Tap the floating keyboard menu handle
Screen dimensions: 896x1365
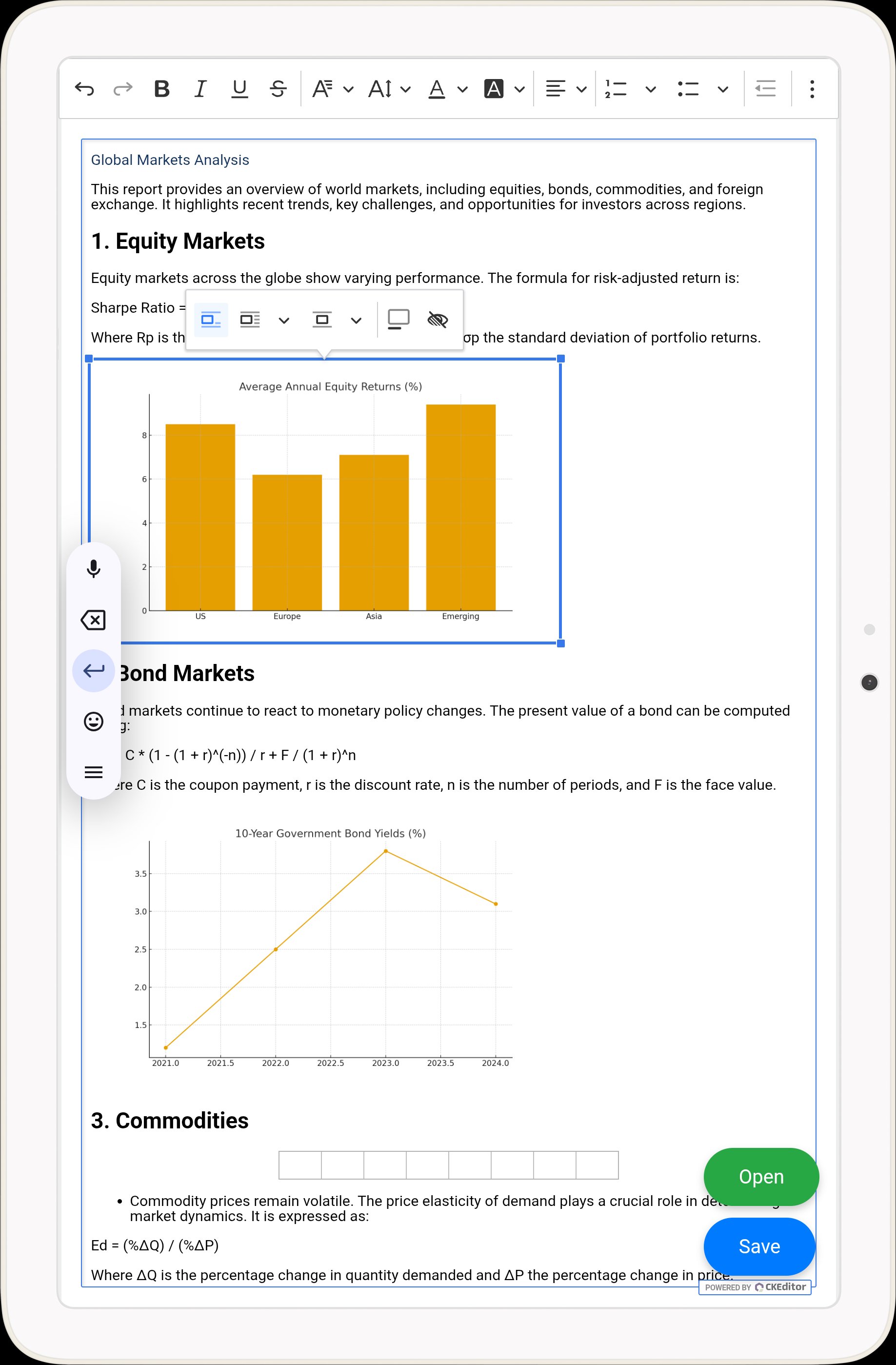[x=94, y=772]
